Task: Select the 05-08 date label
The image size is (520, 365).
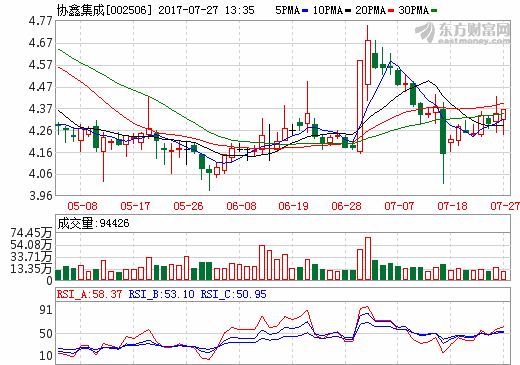Action: point(82,206)
